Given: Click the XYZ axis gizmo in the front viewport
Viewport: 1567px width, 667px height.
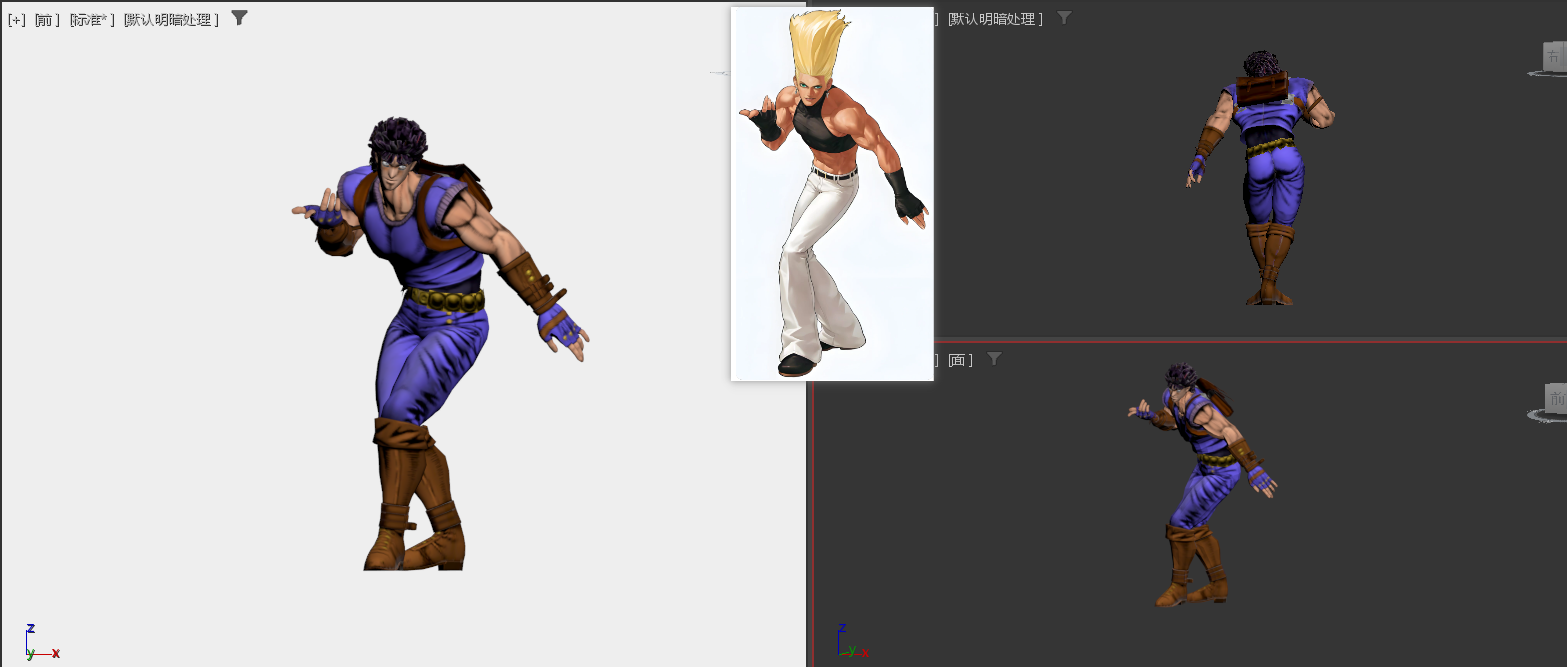Looking at the screenshot, I should 38,643.
